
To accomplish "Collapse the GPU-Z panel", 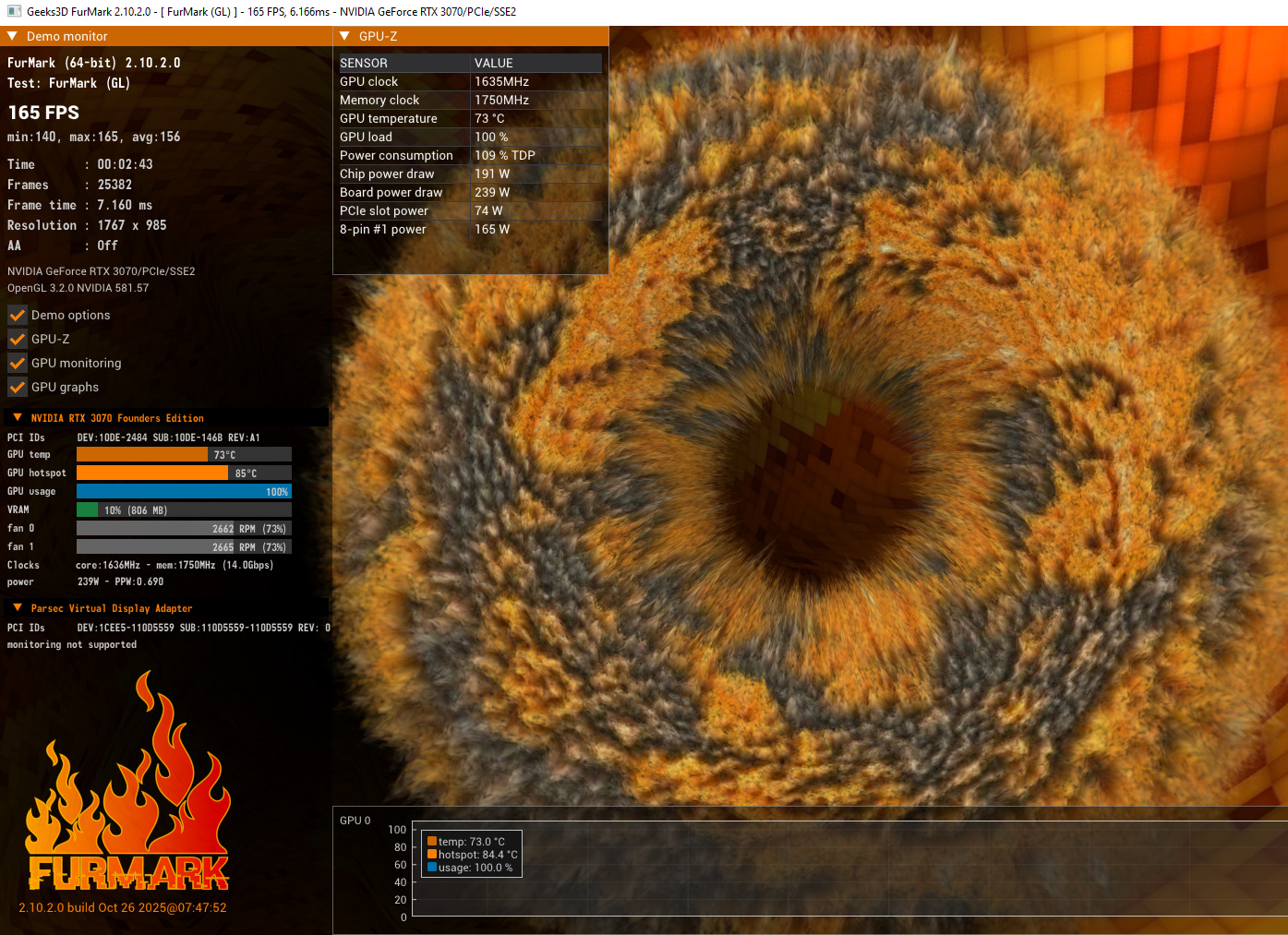I will (x=344, y=36).
